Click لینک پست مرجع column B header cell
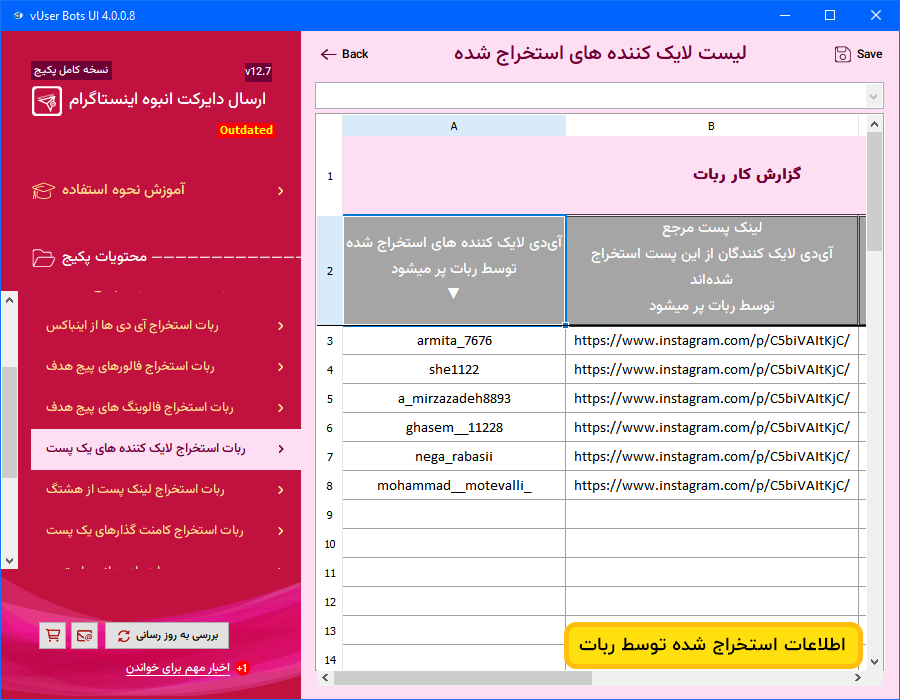This screenshot has width=900, height=700. pos(712,270)
